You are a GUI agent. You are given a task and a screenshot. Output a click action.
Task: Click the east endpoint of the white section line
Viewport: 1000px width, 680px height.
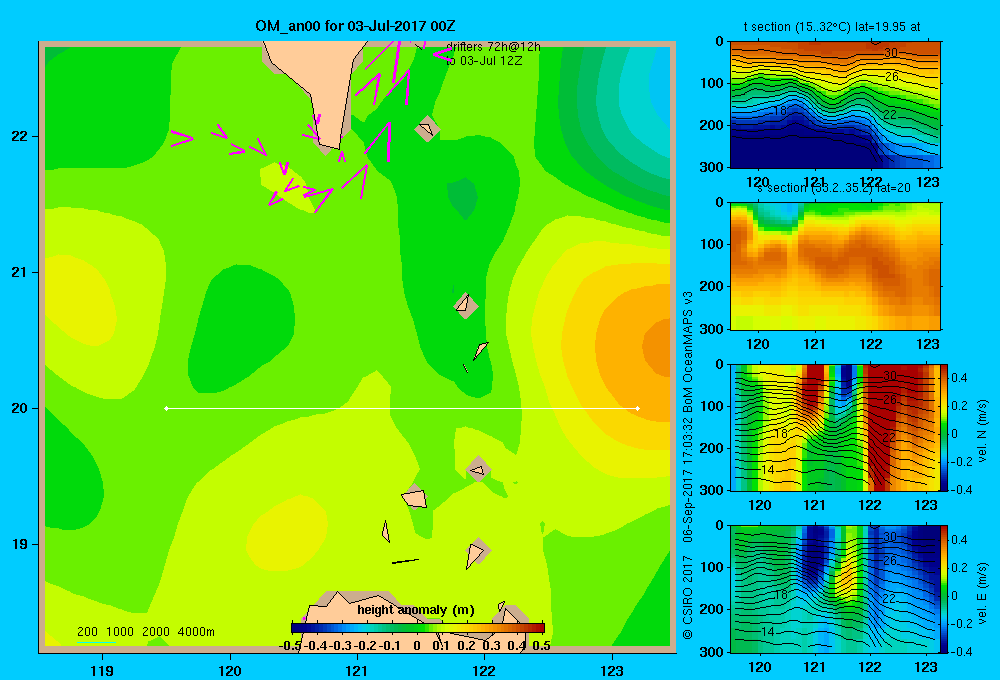click(638, 408)
